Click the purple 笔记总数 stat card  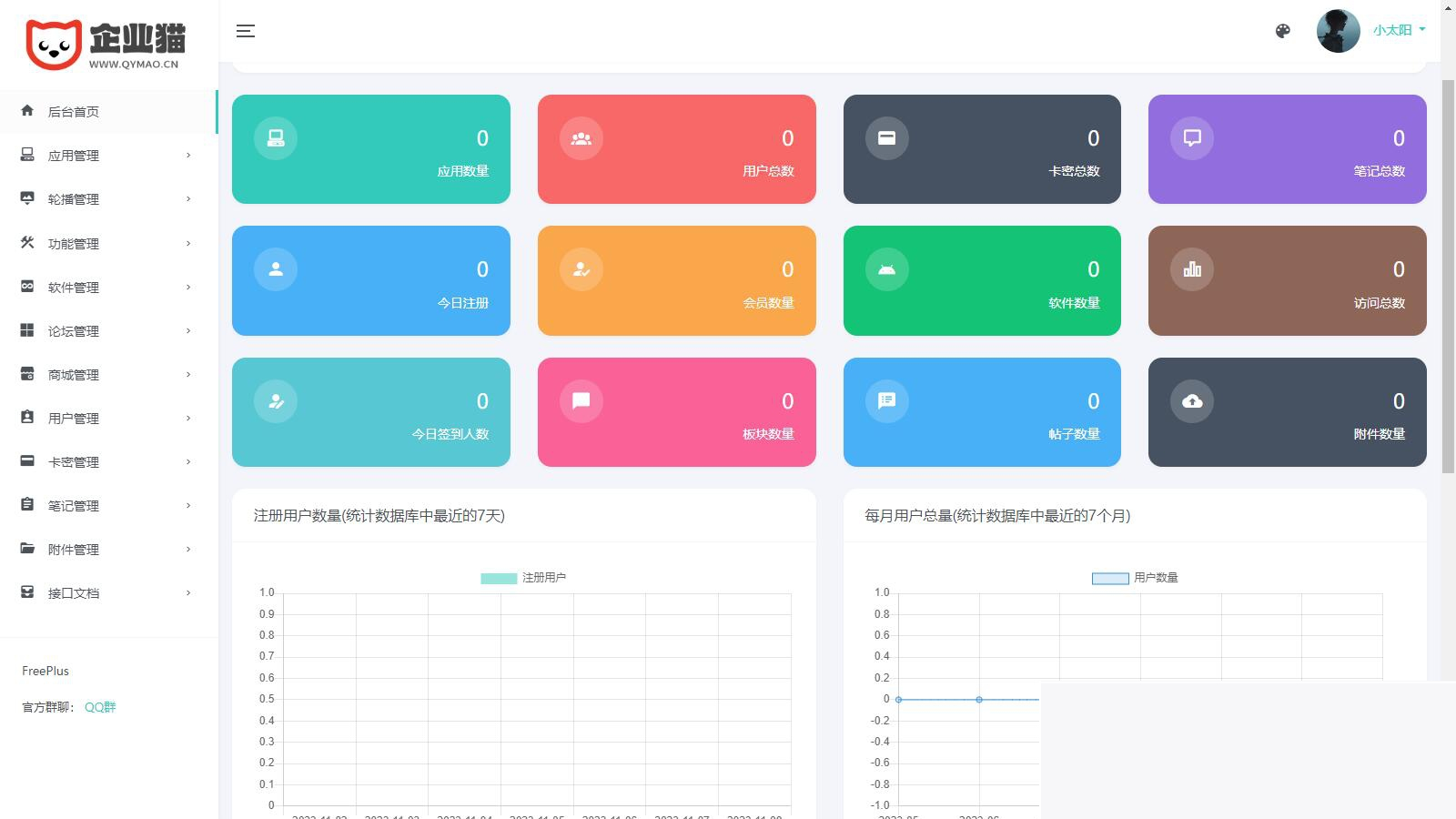[1287, 148]
